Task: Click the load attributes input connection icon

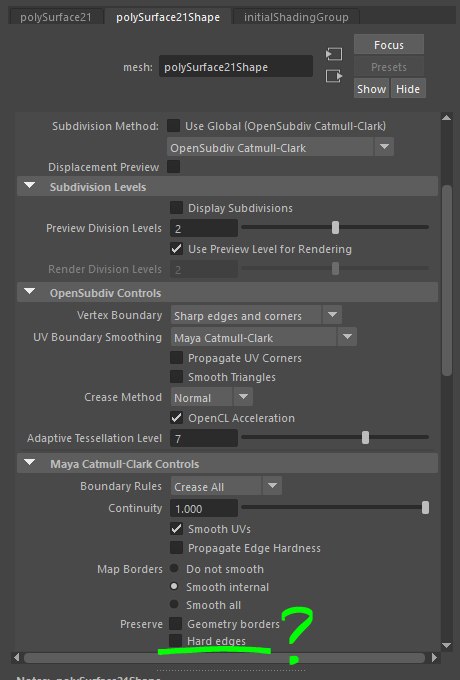Action: 334,54
